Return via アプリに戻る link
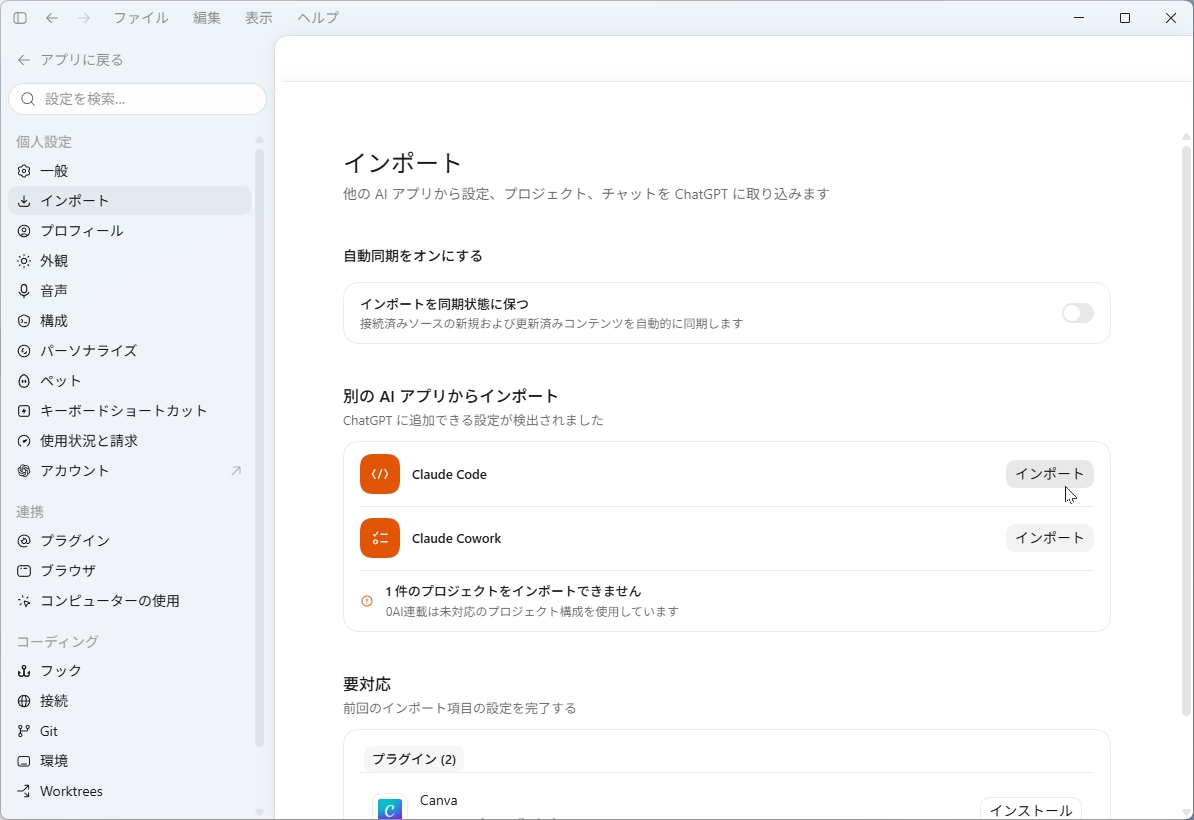The image size is (1194, 820). click(x=70, y=59)
